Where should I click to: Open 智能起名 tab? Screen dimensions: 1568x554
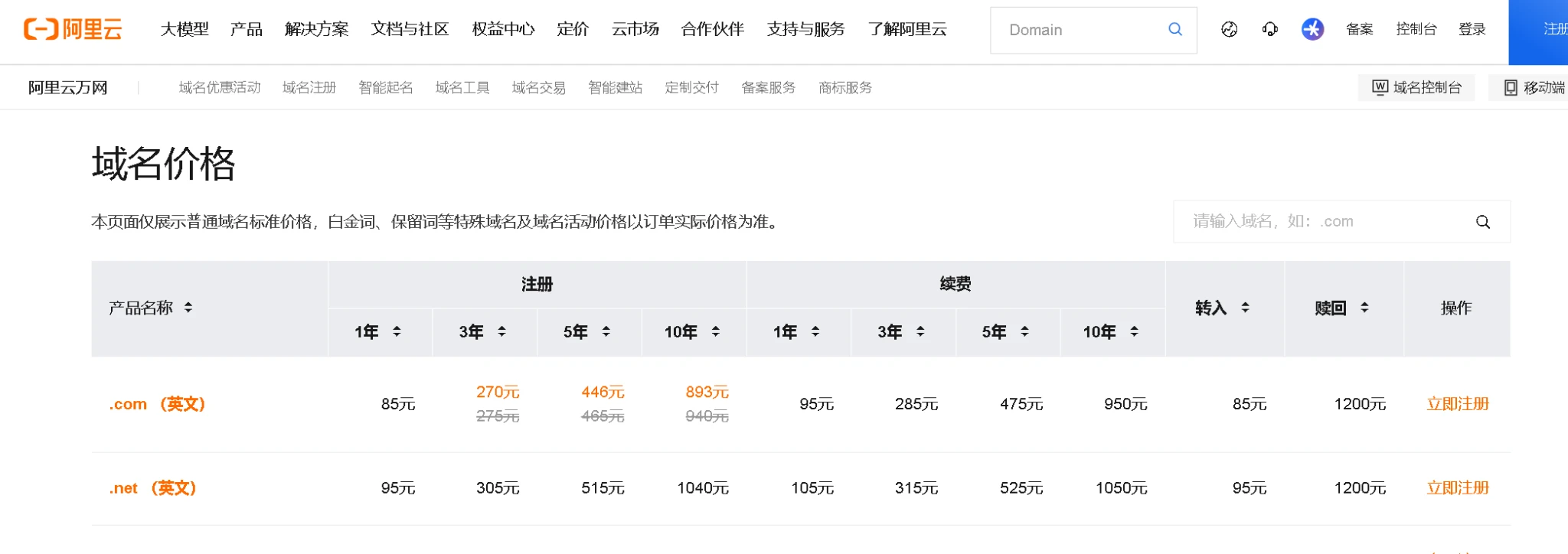(x=386, y=88)
